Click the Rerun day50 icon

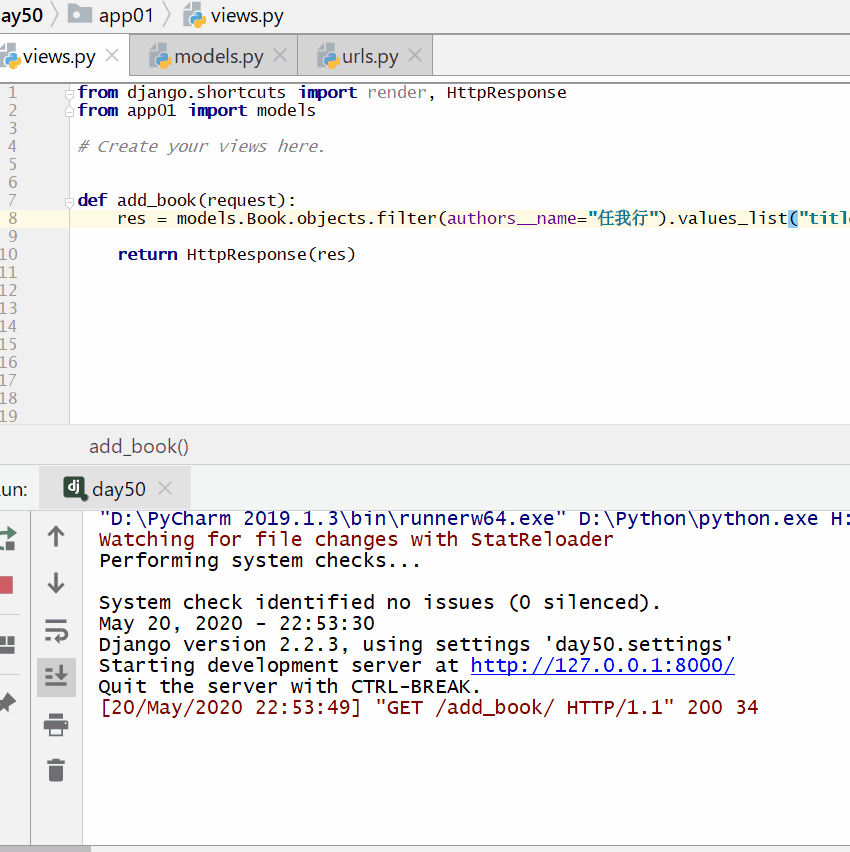6,538
